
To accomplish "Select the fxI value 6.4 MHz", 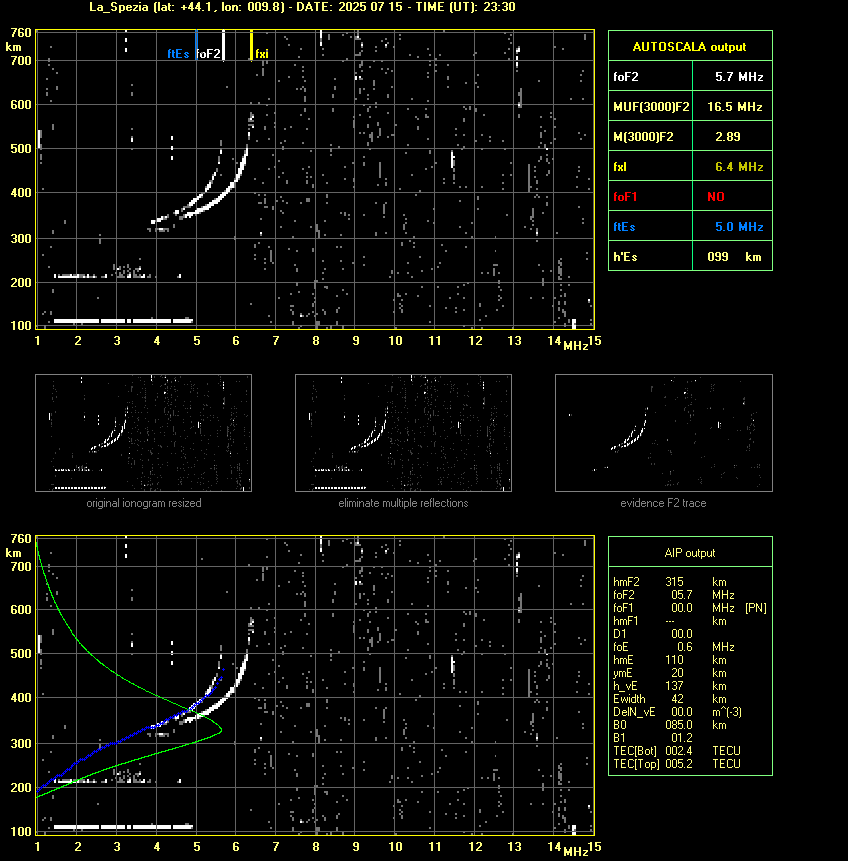I will pos(739,166).
